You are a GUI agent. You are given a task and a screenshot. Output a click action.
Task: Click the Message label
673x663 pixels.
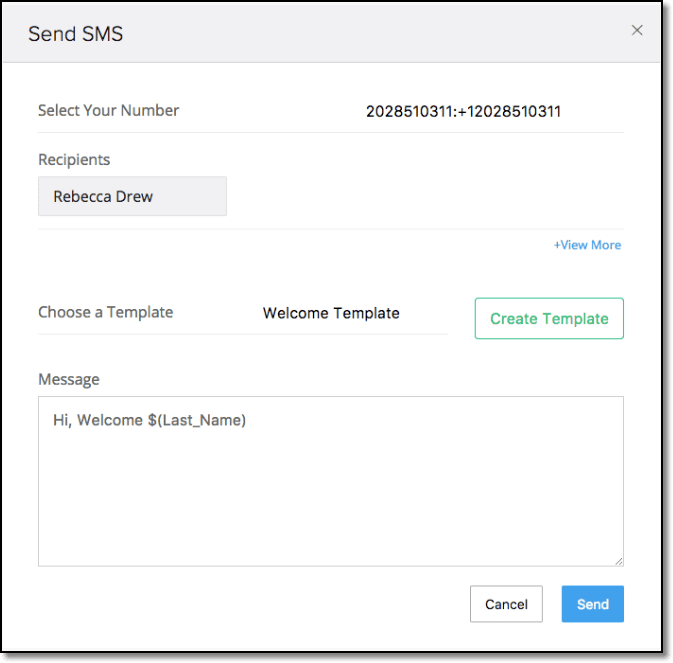click(x=69, y=379)
